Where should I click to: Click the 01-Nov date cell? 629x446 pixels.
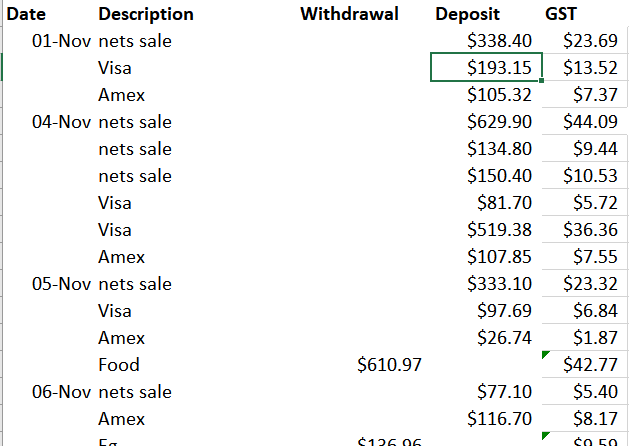pyautogui.click(x=62, y=41)
